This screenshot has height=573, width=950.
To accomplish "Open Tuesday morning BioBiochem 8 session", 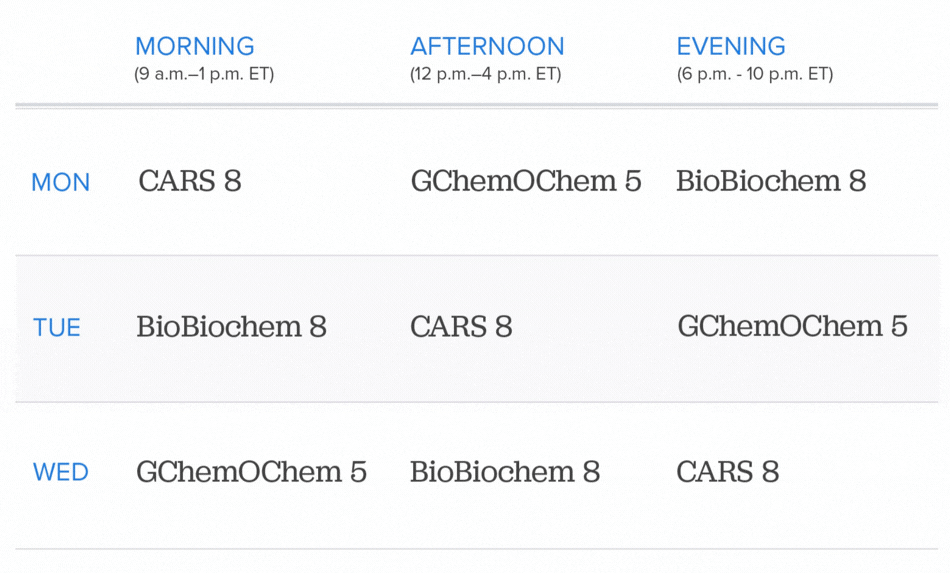I will 232,327.
